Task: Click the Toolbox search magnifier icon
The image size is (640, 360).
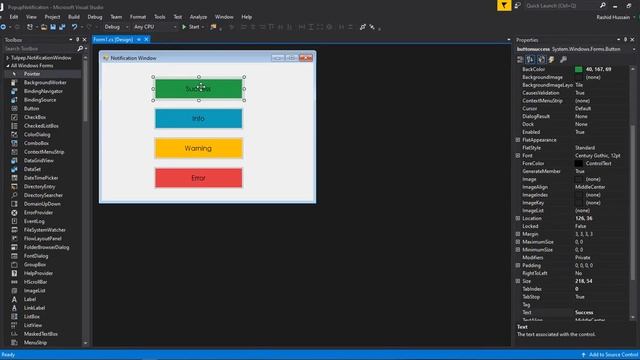Action: [x=80, y=49]
